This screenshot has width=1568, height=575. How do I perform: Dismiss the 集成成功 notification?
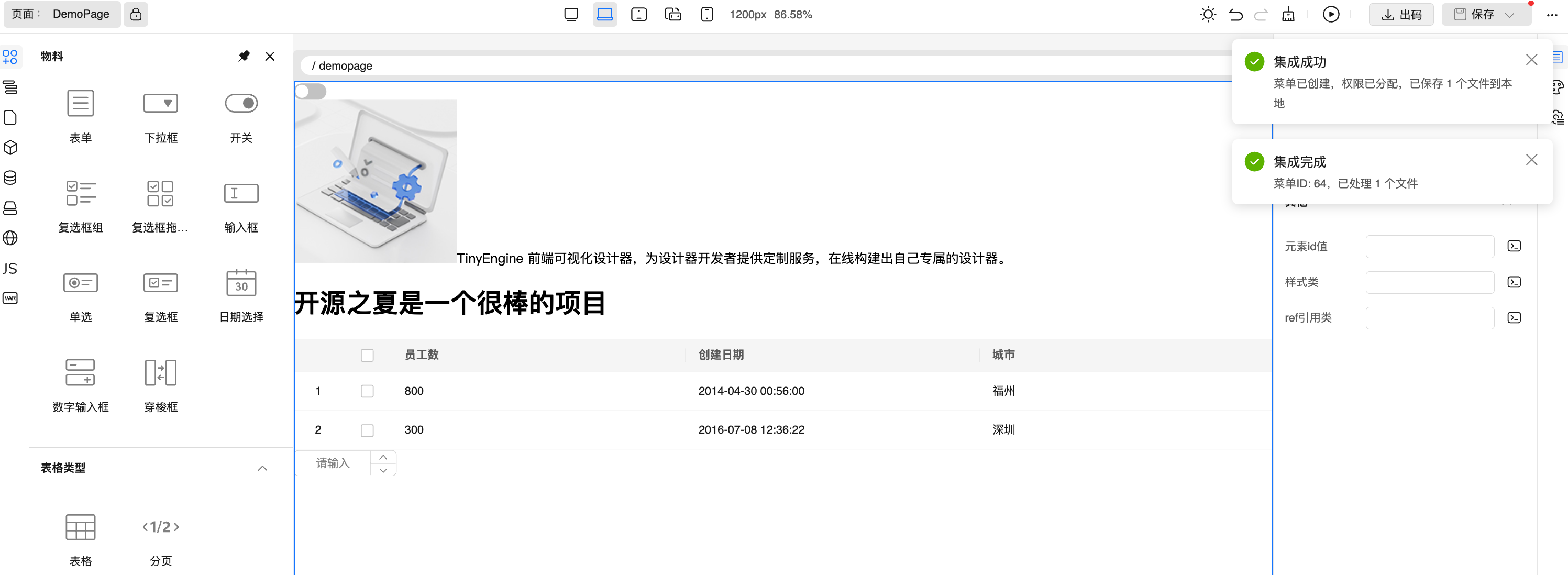[x=1531, y=60]
